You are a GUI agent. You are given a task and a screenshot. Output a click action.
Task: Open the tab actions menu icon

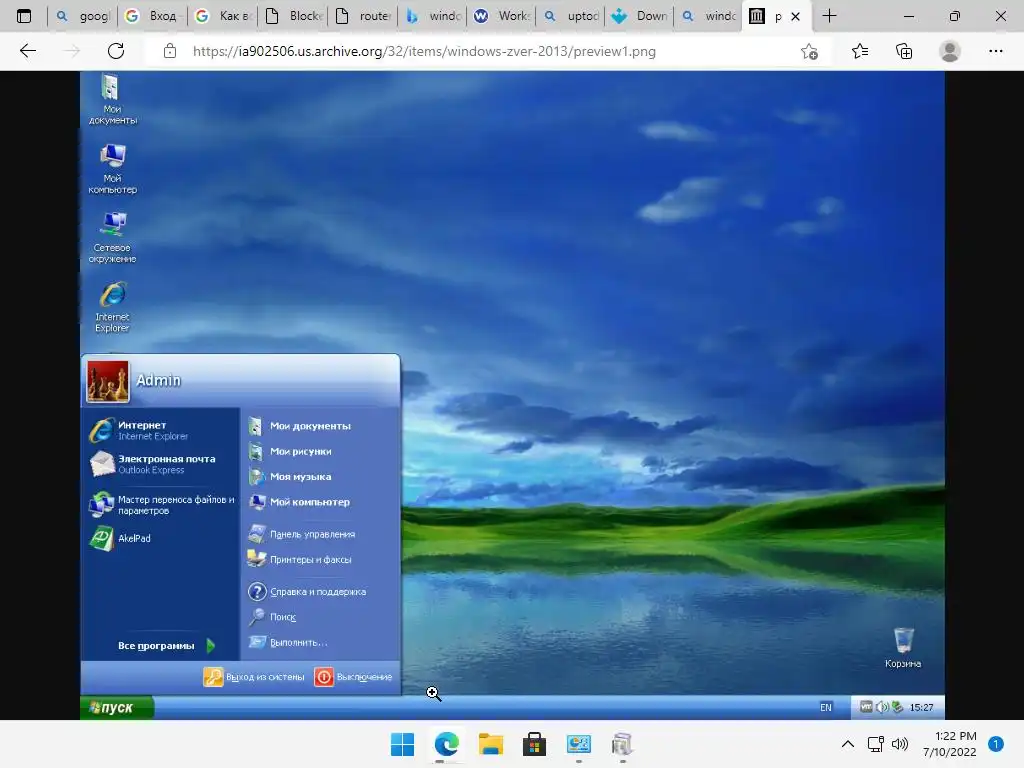tap(24, 16)
